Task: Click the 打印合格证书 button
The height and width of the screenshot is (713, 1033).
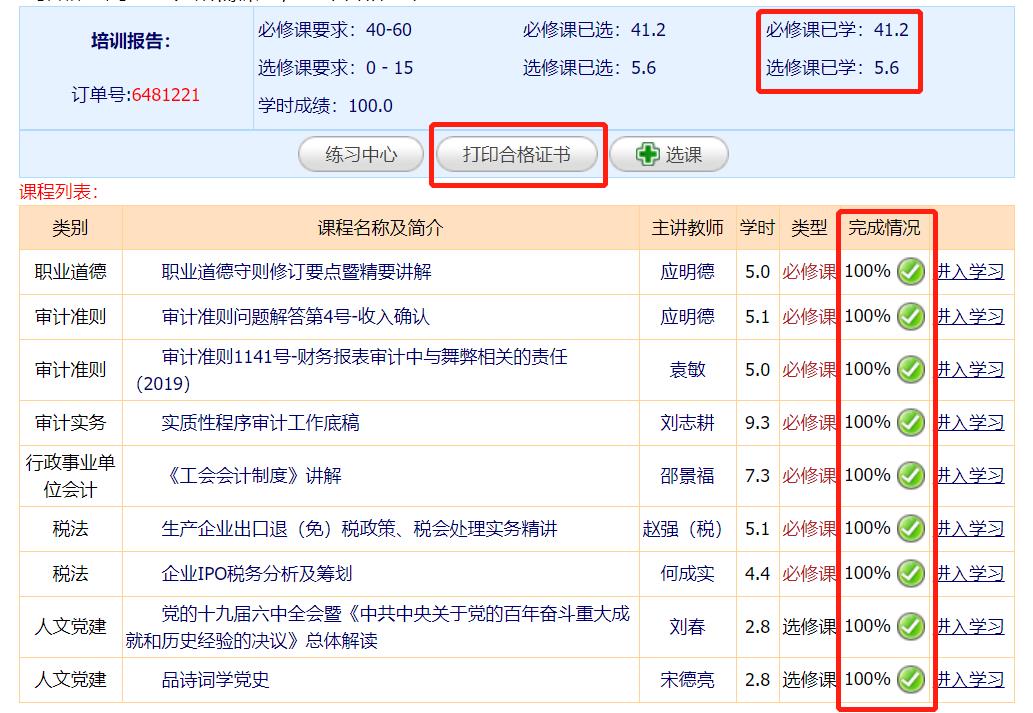Action: (x=517, y=155)
